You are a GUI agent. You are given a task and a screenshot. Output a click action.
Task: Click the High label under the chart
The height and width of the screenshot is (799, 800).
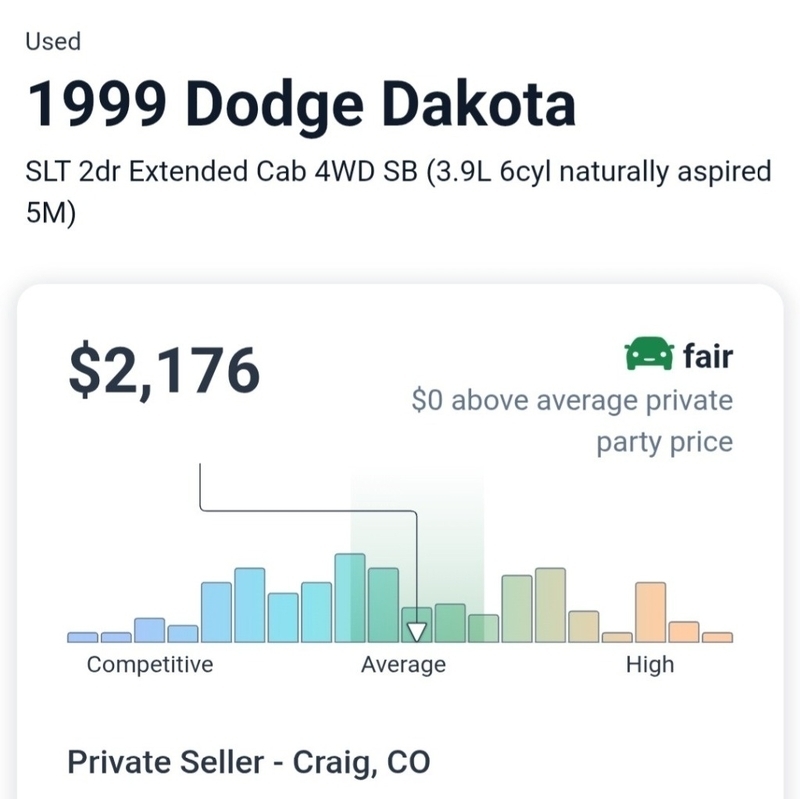(x=650, y=665)
